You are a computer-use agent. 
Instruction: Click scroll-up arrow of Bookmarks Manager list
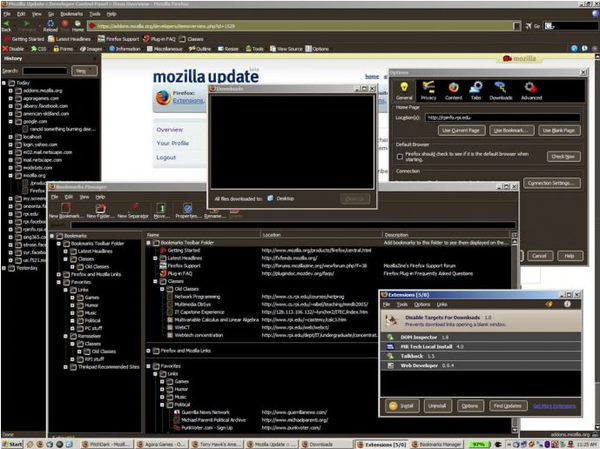coord(514,242)
